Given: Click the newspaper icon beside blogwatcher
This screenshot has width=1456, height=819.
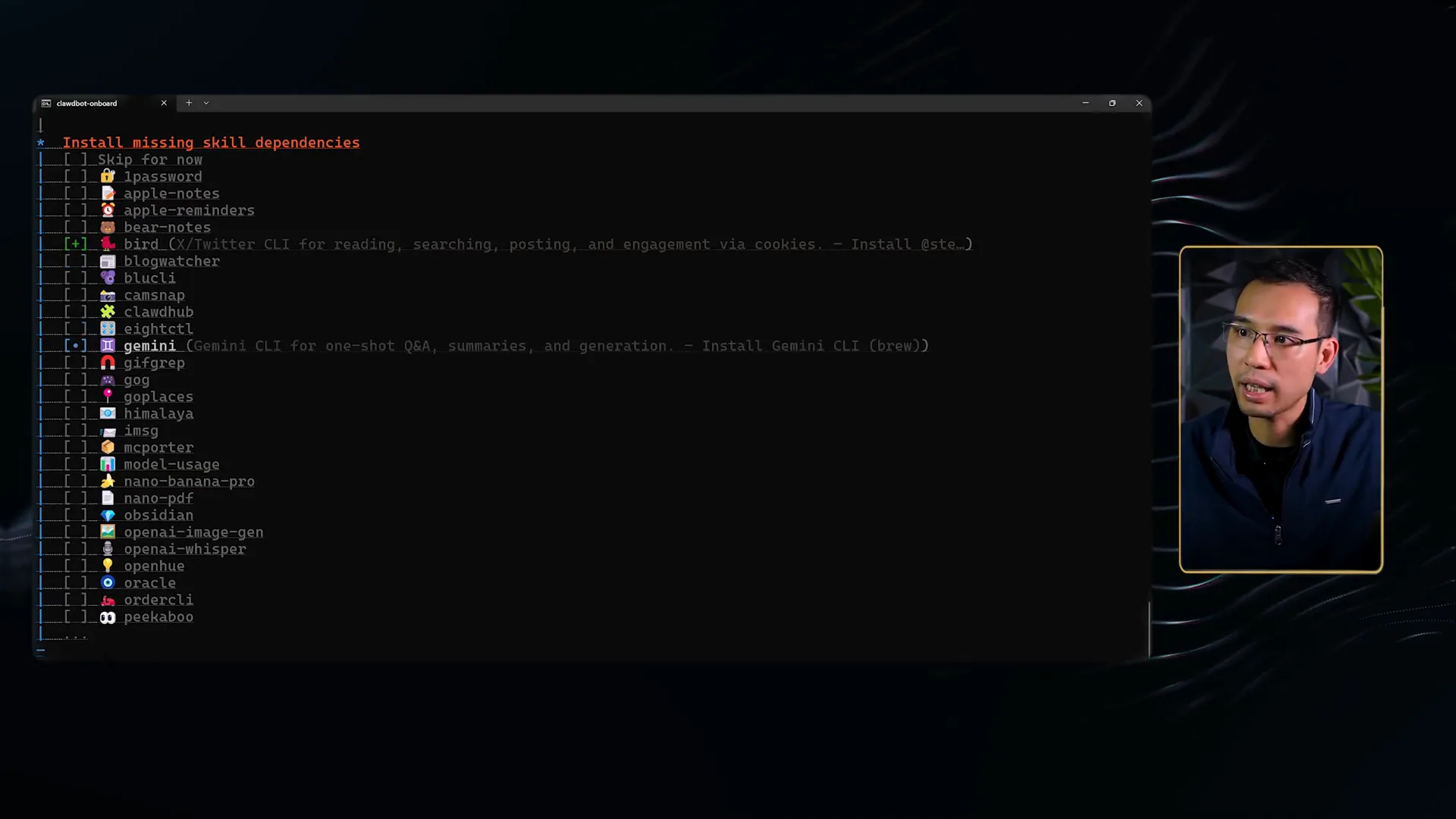Looking at the screenshot, I should click(x=108, y=261).
